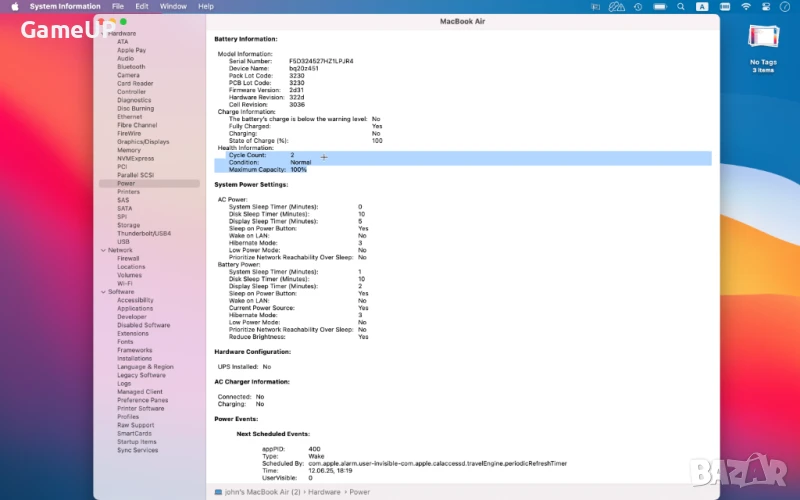Screen dimensions: 800x500
Task: Open the Apple menu
Action: pos(15,6)
